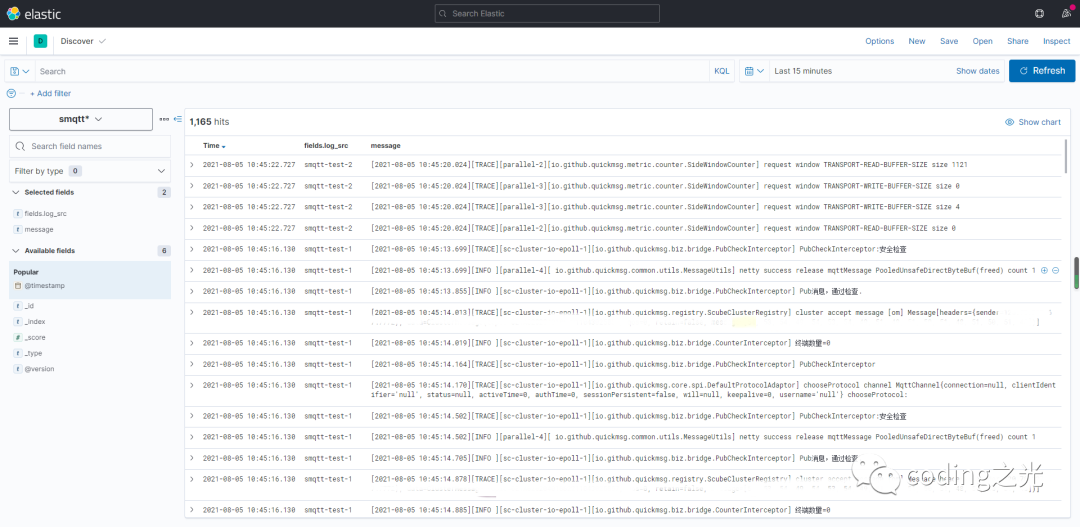Image resolution: width=1080 pixels, height=527 pixels.
Task: Click Share in top menu
Action: pos(1018,41)
